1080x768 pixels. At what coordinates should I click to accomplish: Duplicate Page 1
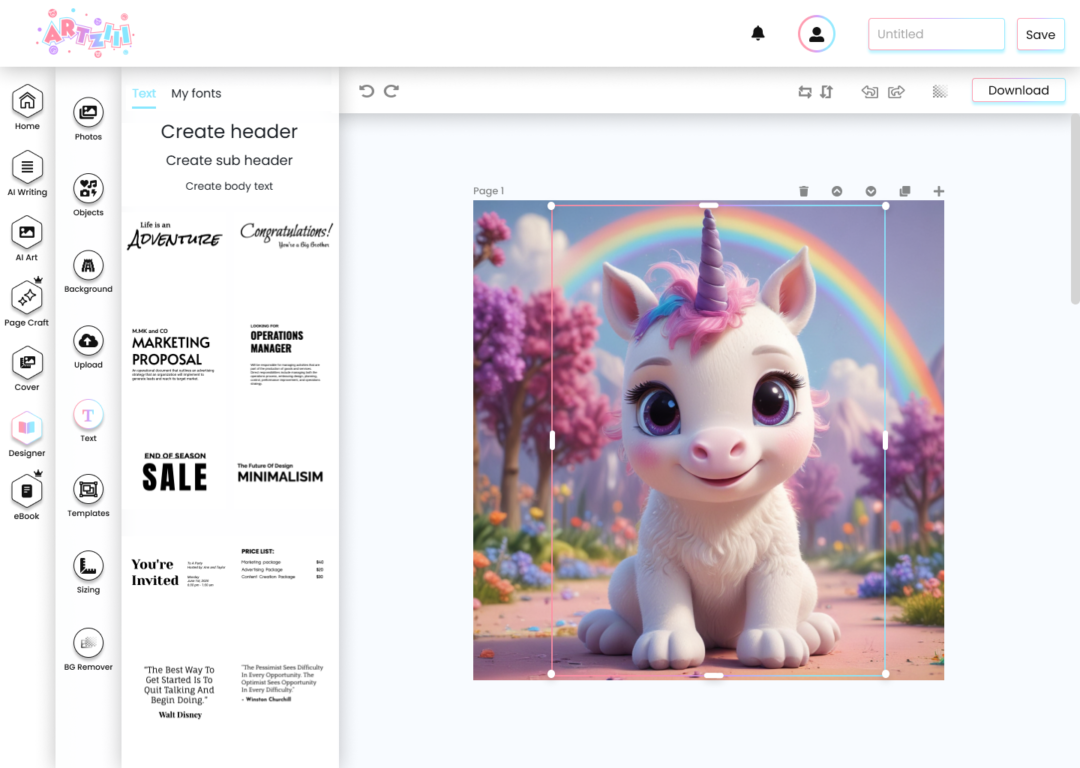904,191
